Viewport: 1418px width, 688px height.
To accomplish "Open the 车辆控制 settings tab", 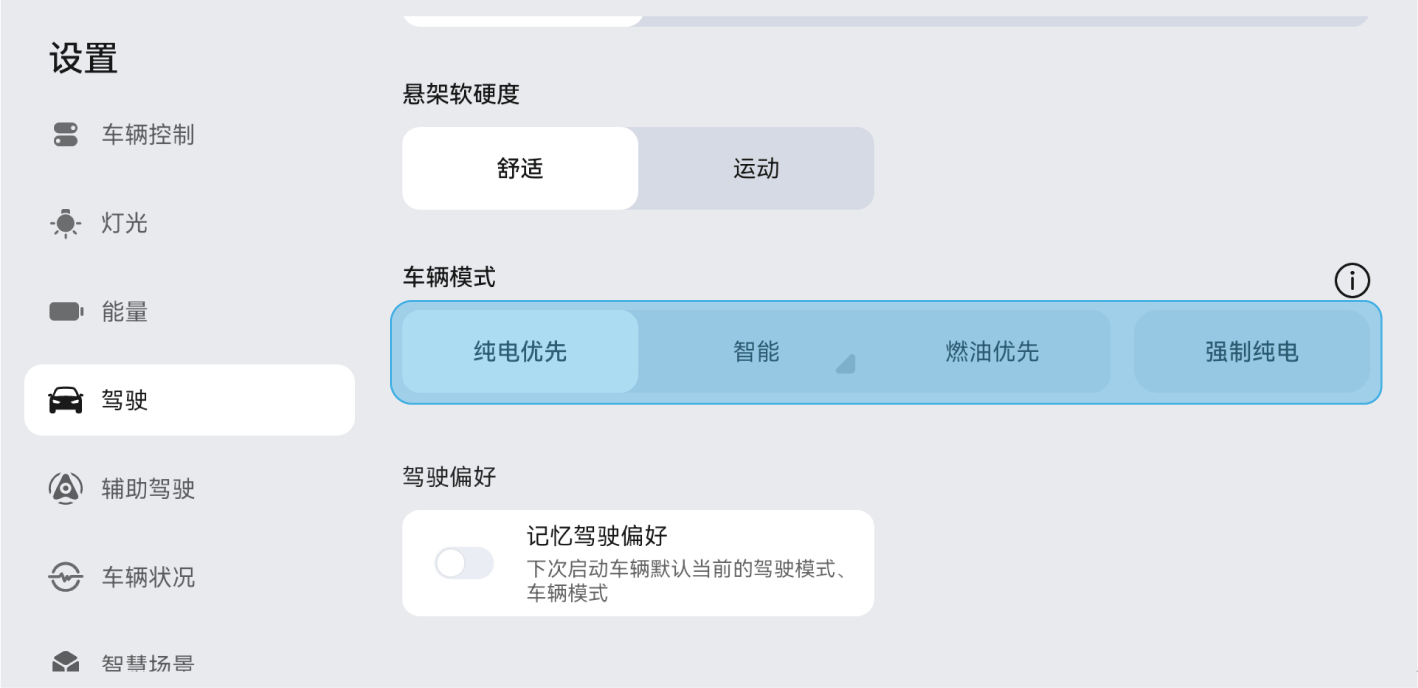I will pyautogui.click(x=148, y=135).
